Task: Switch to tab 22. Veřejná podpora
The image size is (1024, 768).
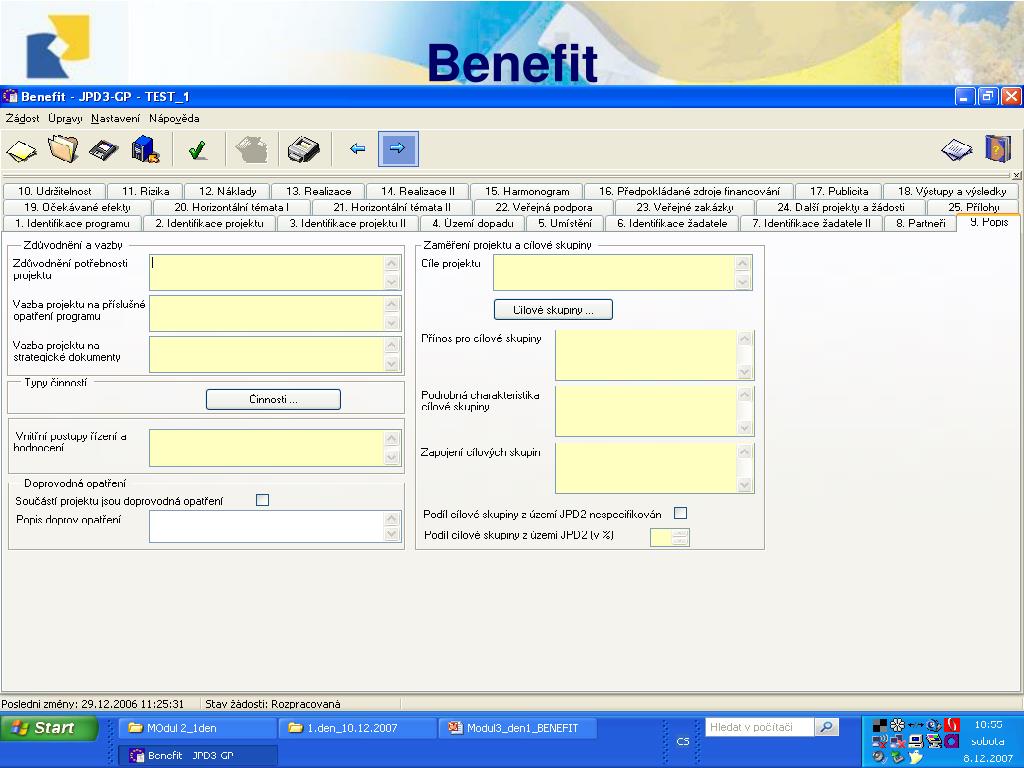Action: pyautogui.click(x=543, y=207)
